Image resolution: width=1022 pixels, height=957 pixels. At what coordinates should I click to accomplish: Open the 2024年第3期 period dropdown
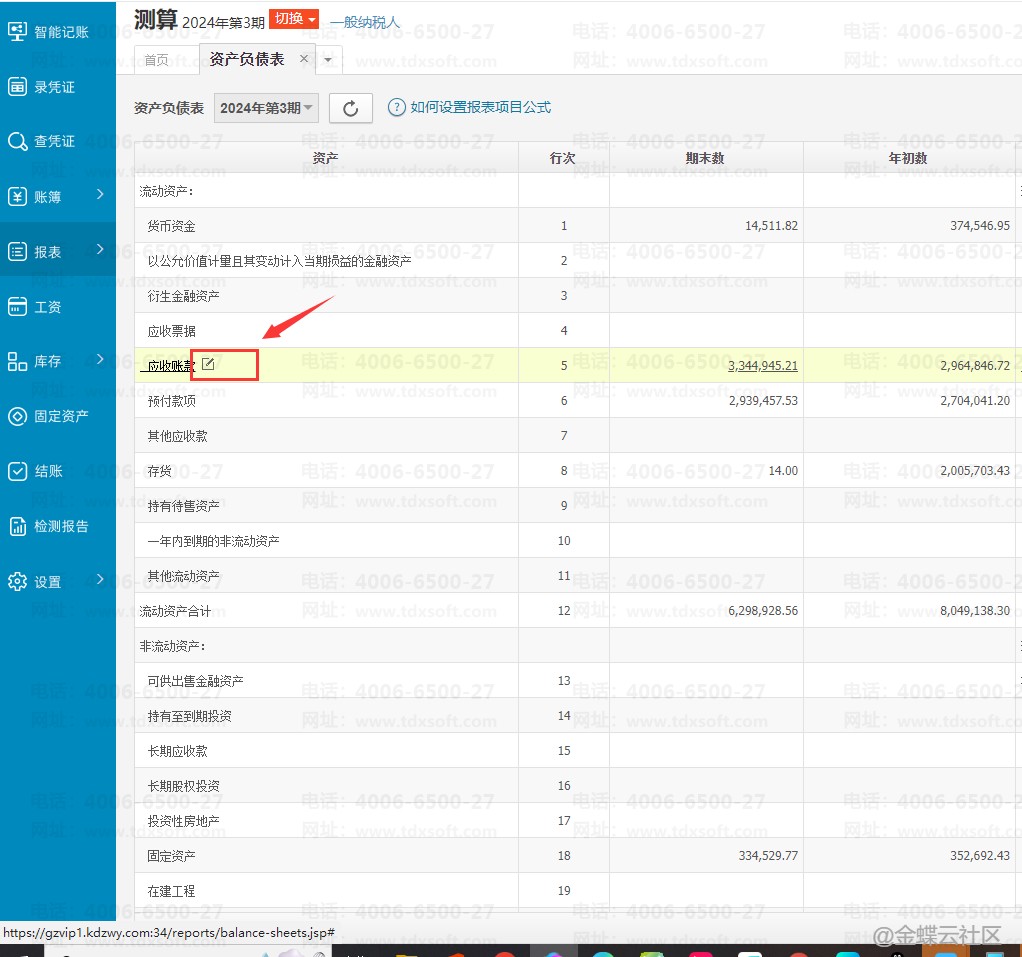pos(266,108)
